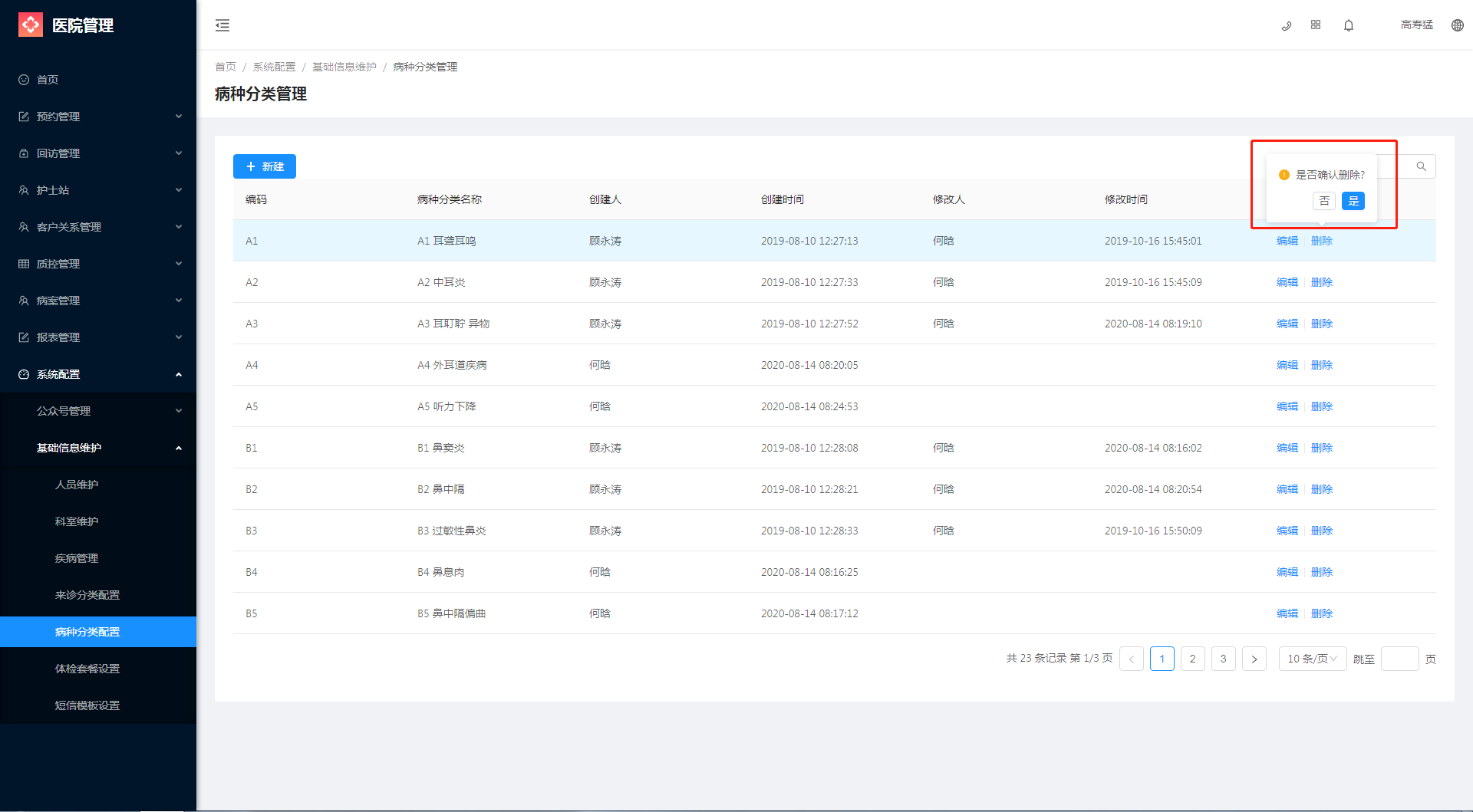The image size is (1473, 812).
Task: Click cell B2 鼻中隔
Action: 441,489
